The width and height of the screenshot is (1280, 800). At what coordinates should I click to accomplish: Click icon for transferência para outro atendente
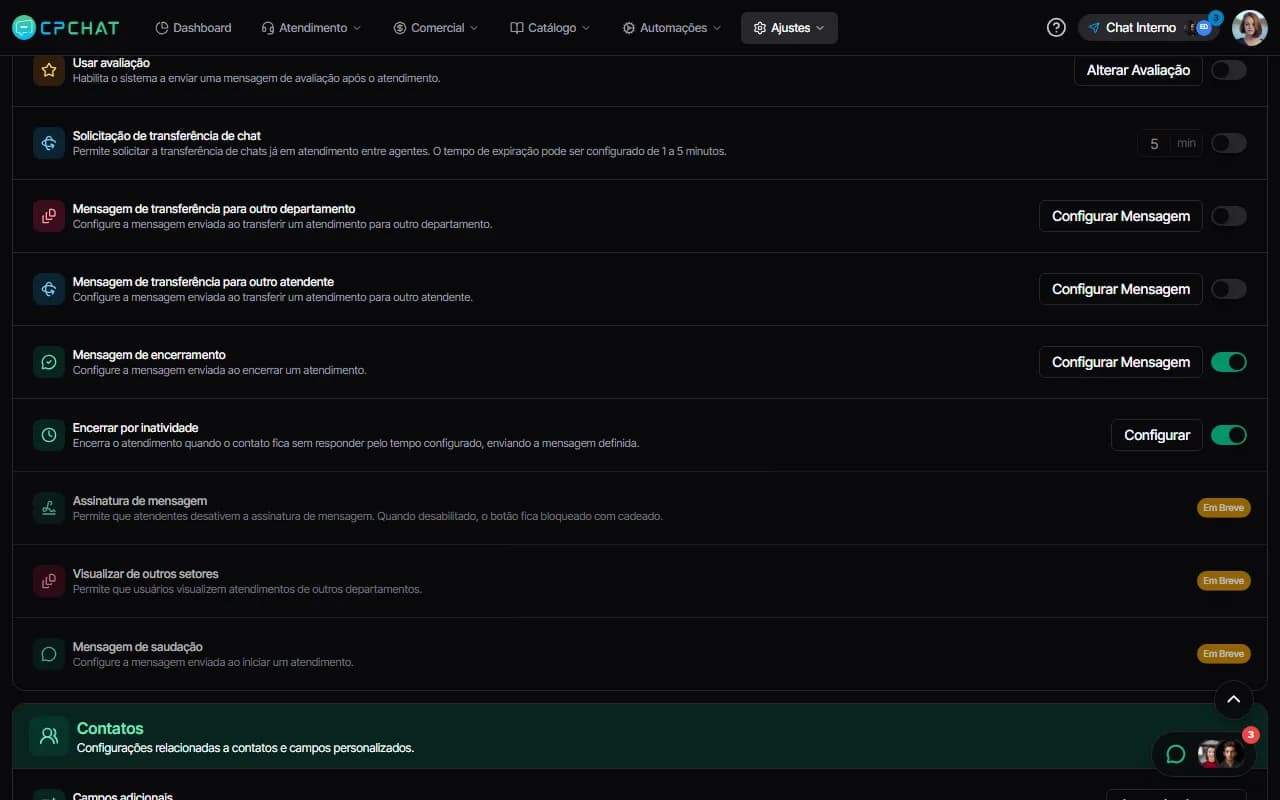pyautogui.click(x=49, y=289)
